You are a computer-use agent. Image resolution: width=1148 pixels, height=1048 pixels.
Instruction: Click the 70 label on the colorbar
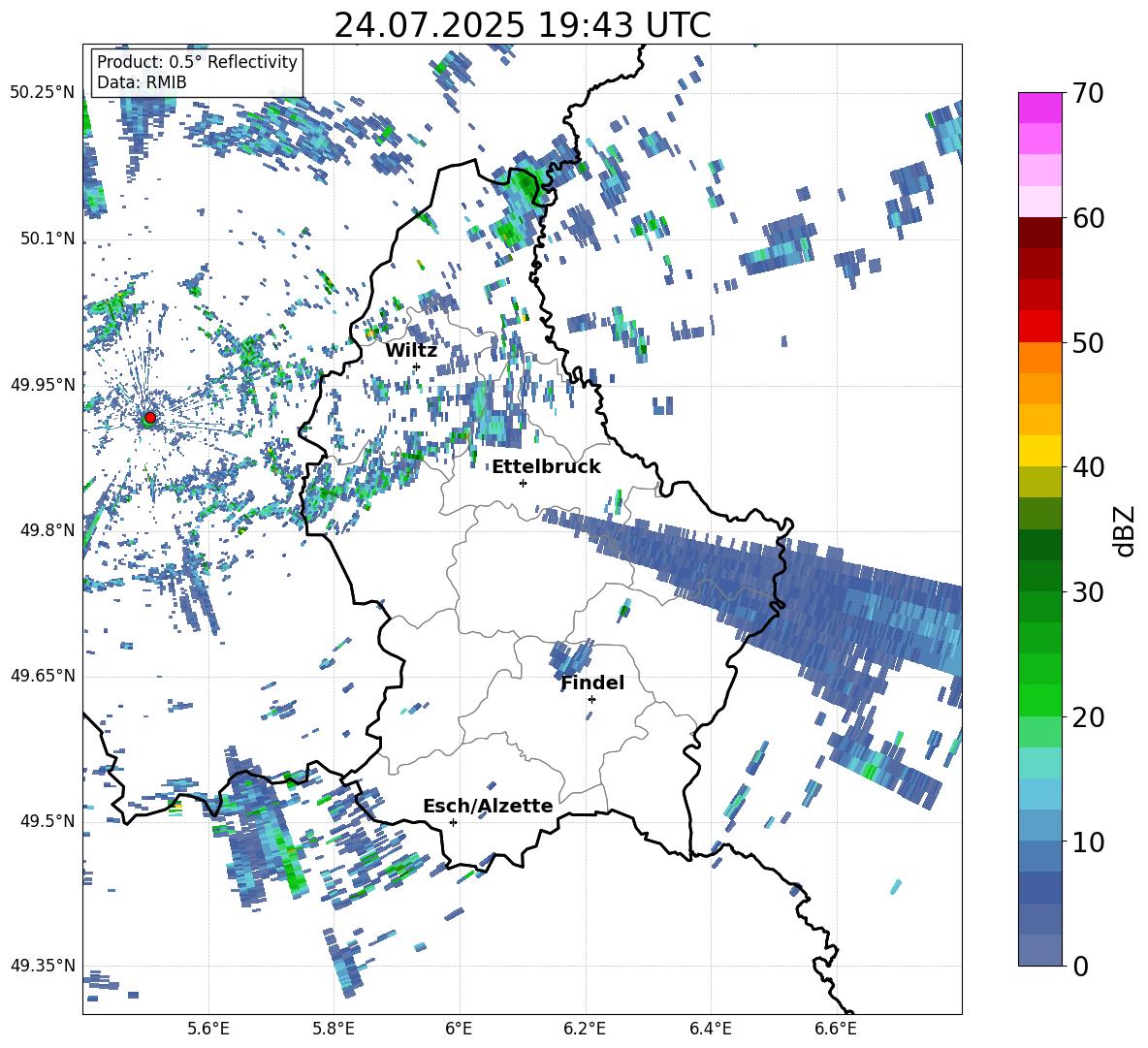pyautogui.click(x=1088, y=94)
